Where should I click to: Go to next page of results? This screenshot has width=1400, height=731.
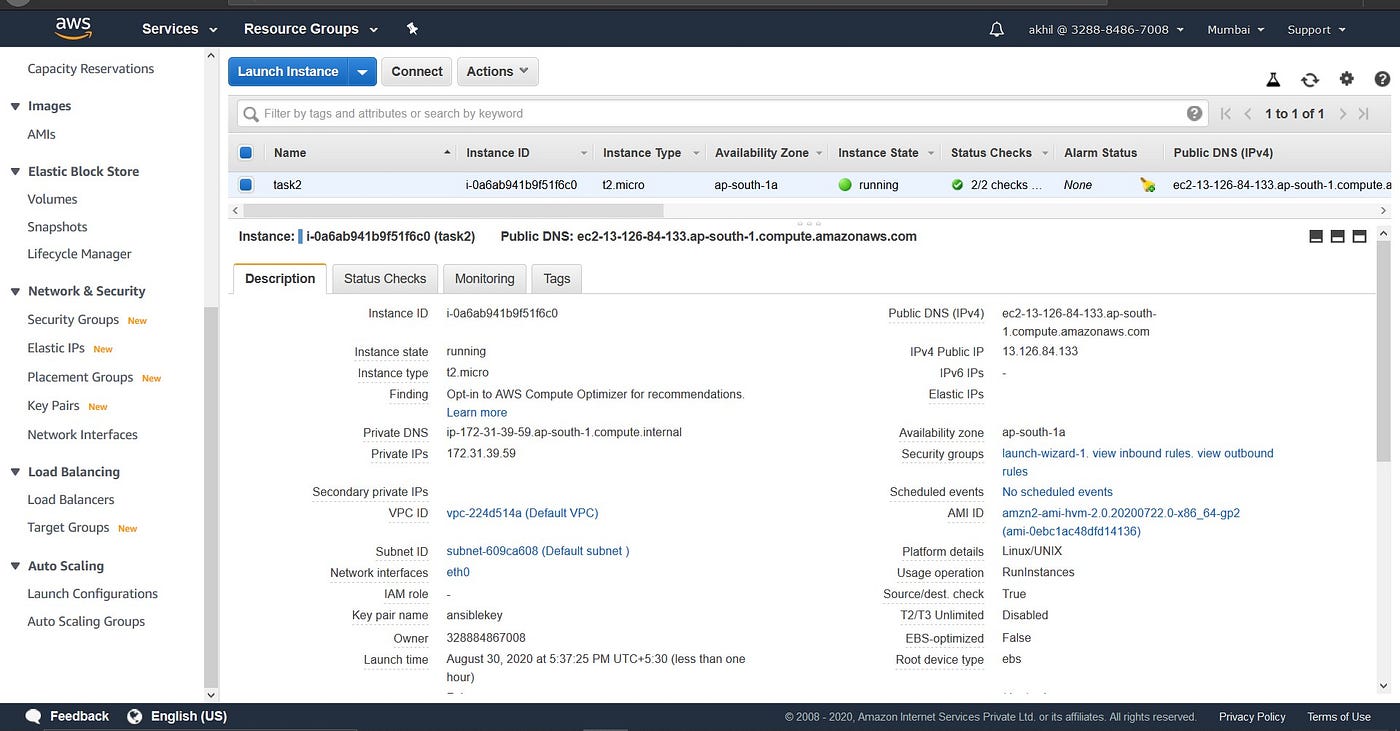pyautogui.click(x=1342, y=114)
